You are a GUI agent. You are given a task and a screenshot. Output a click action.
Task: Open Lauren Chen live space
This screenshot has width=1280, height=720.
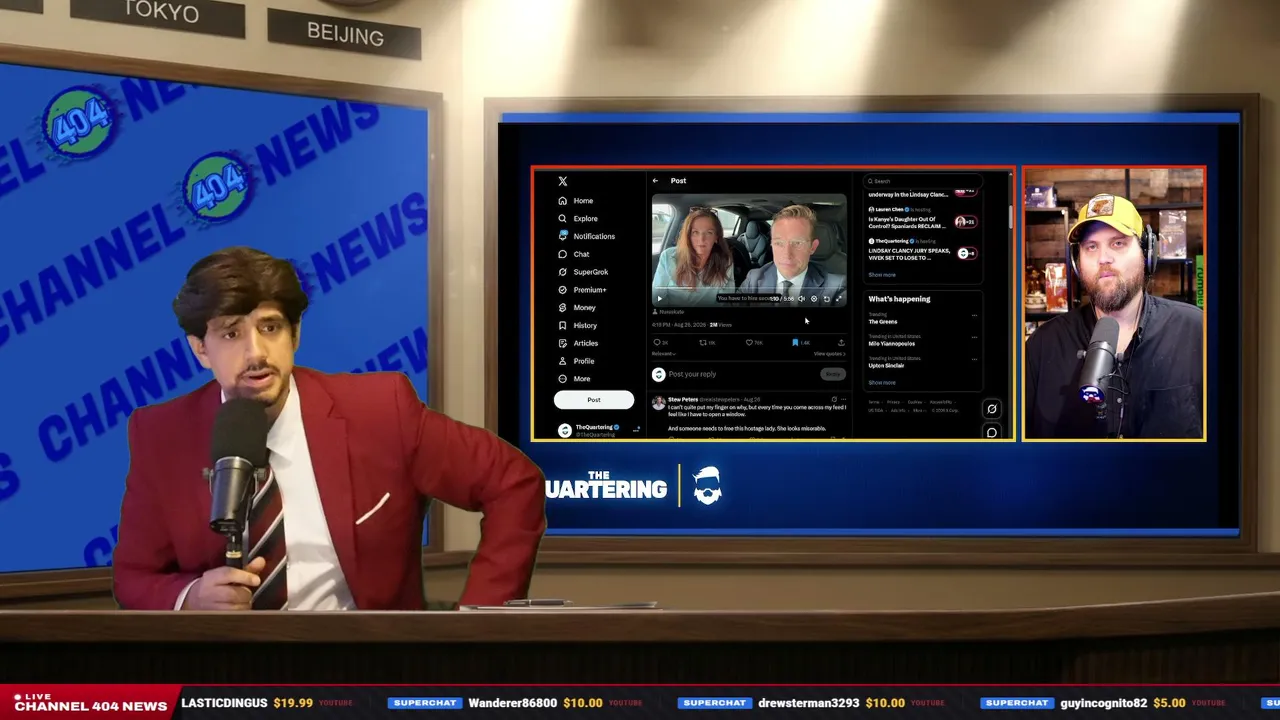coord(923,218)
